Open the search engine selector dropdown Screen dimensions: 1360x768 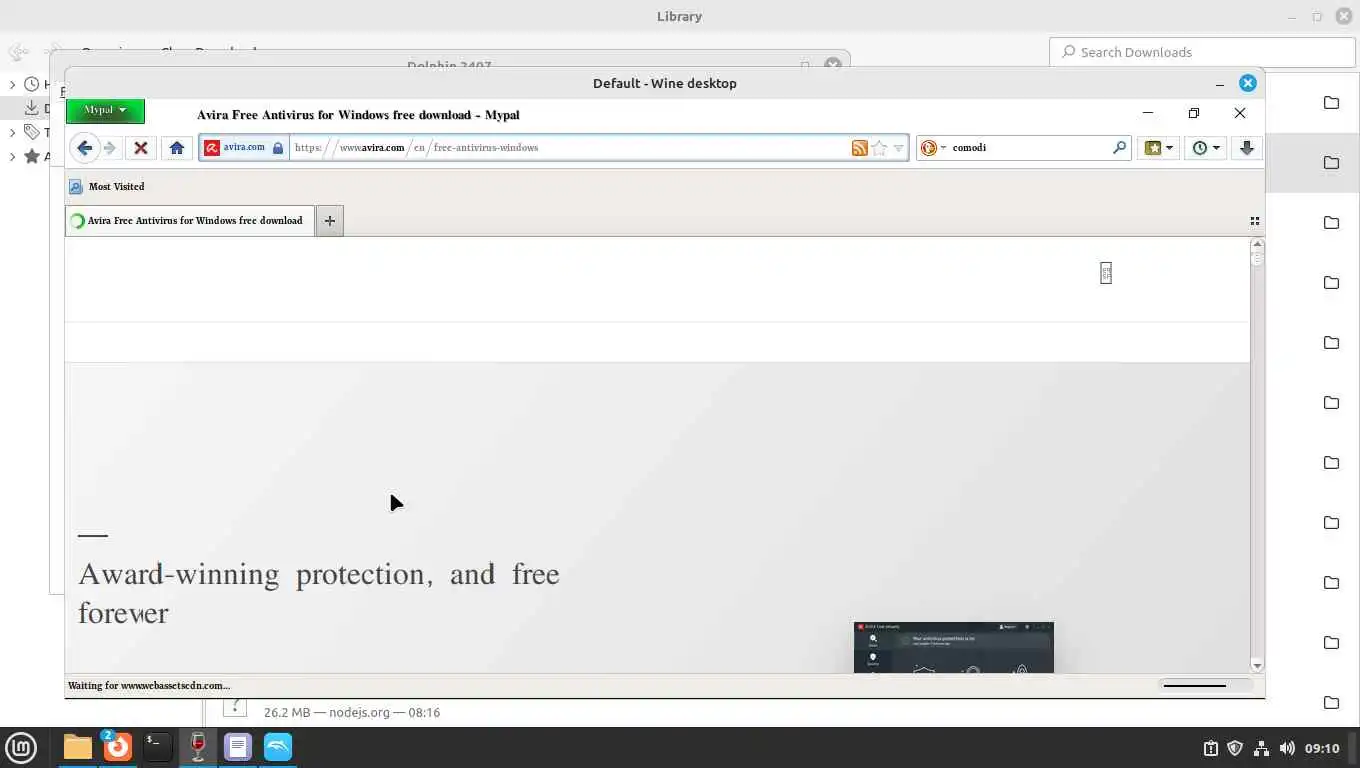[933, 148]
